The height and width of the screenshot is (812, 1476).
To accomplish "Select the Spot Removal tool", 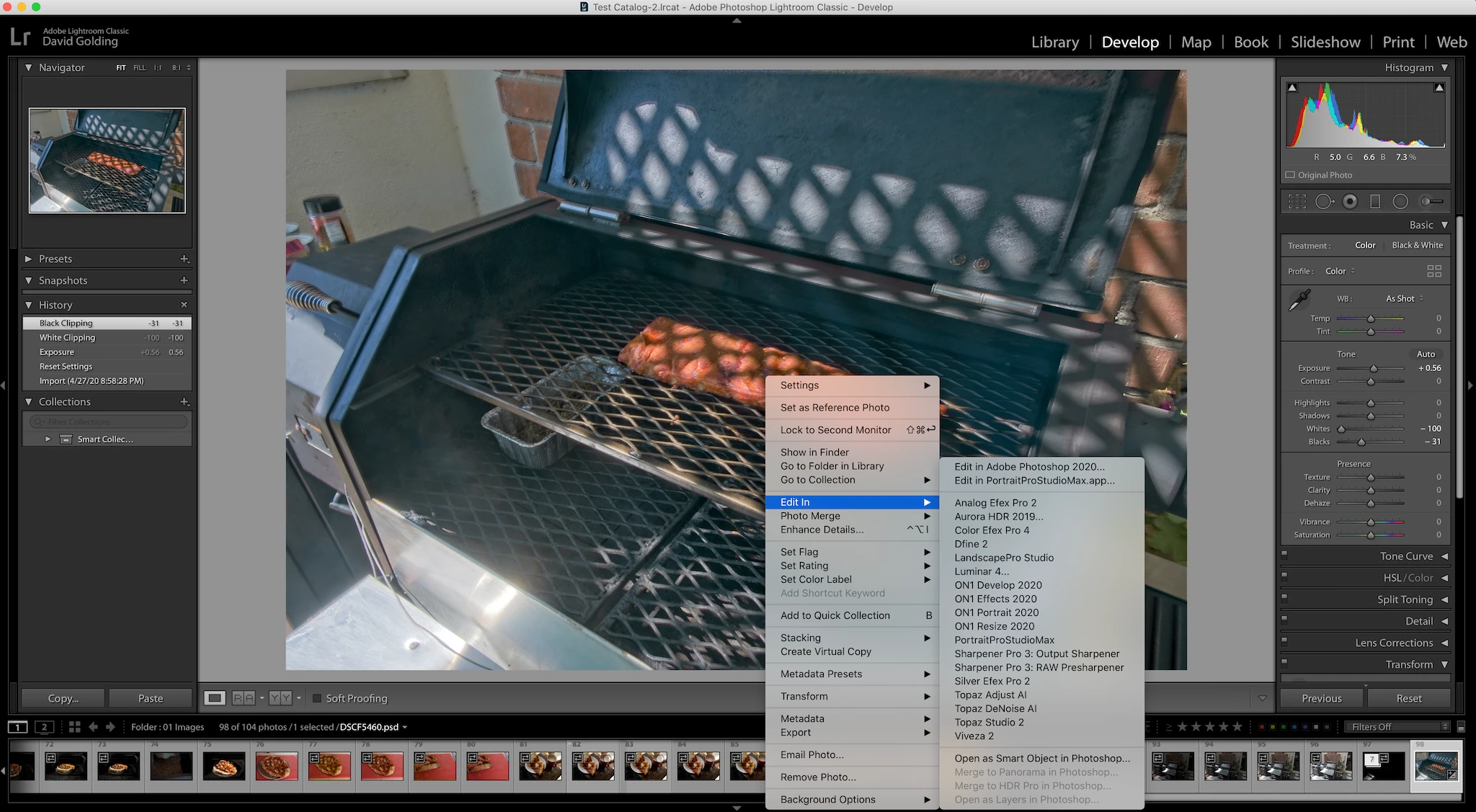I will point(1324,202).
